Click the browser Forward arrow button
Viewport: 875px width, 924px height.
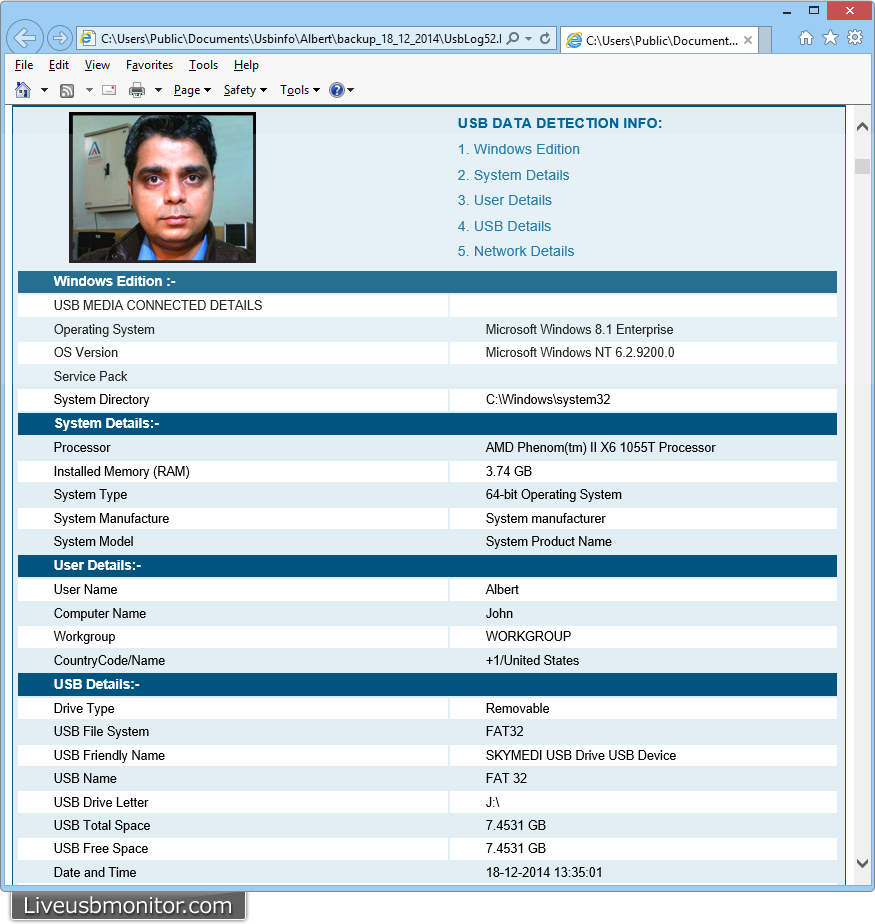click(x=59, y=38)
